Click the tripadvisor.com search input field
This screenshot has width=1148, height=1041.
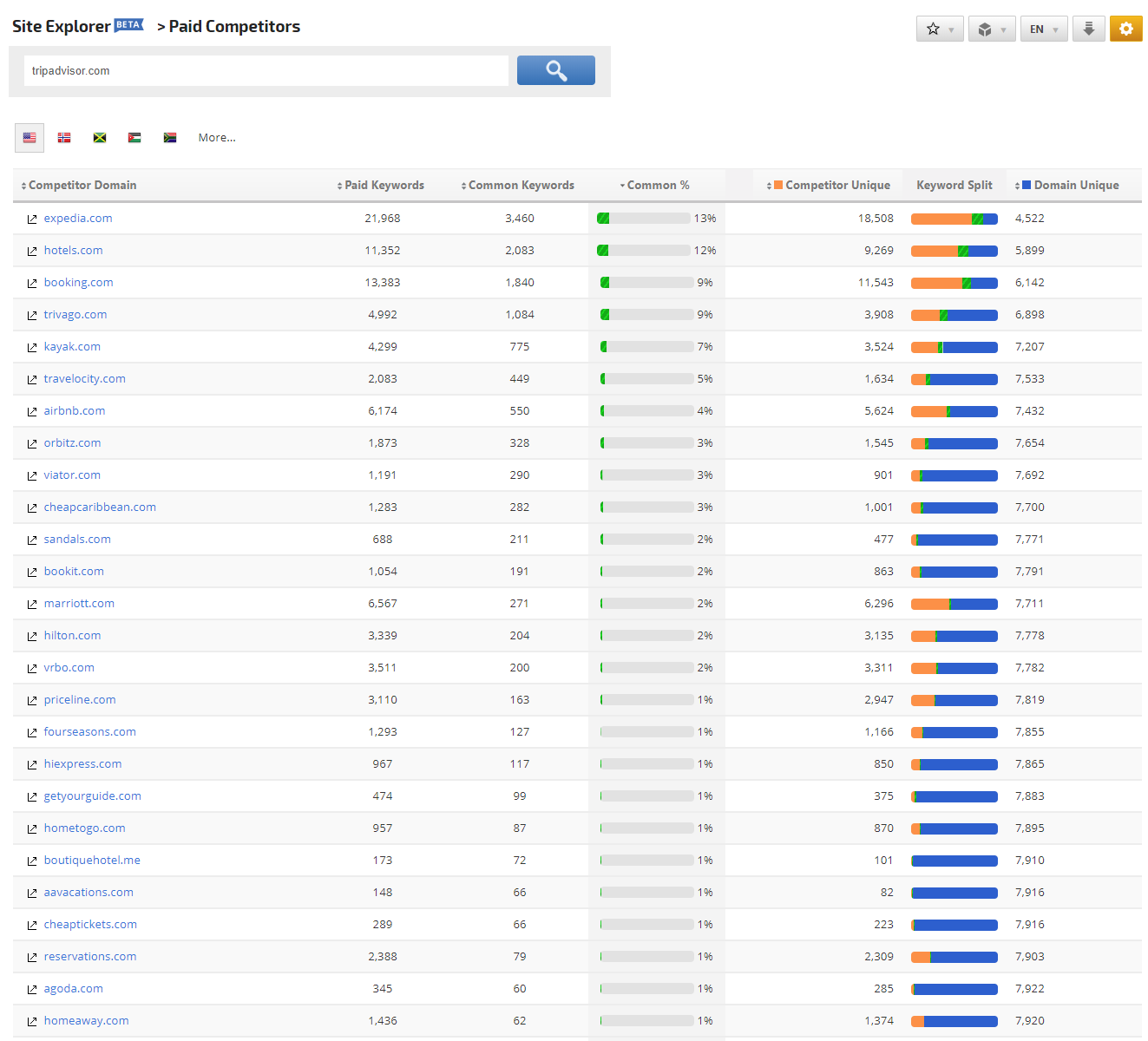click(266, 71)
